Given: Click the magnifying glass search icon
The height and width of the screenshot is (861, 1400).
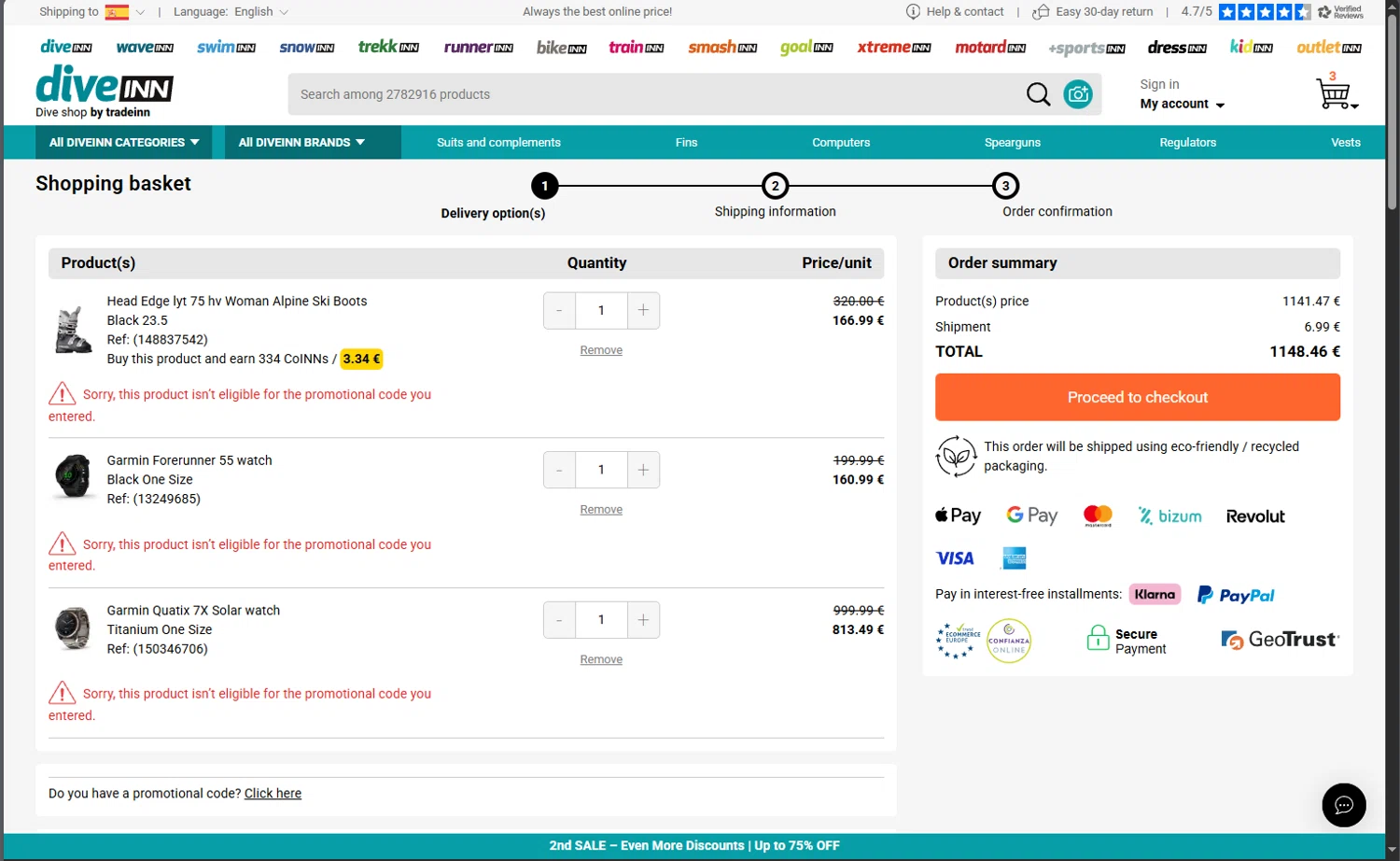Looking at the screenshot, I should point(1038,94).
